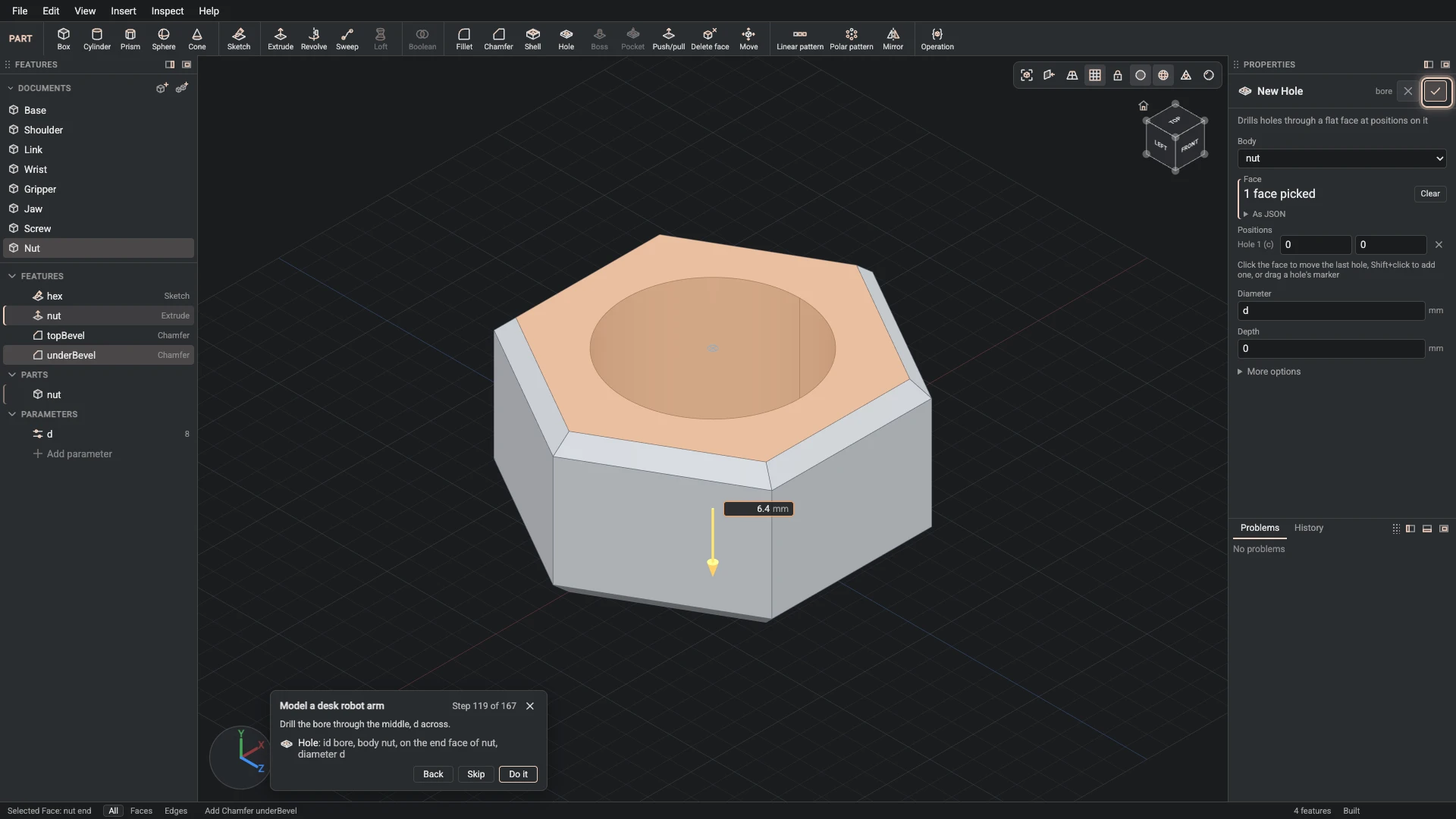This screenshot has height=819, width=1456.
Task: Toggle the grid display in viewport toolbar
Action: pyautogui.click(x=1095, y=75)
